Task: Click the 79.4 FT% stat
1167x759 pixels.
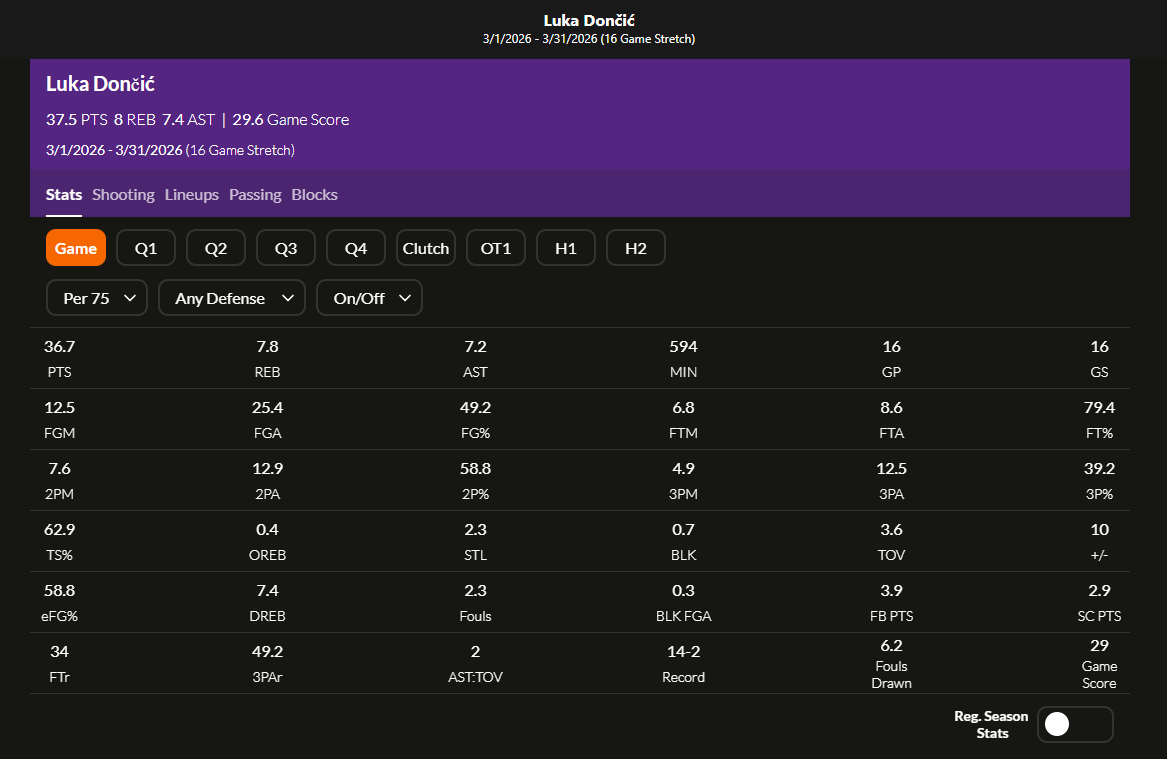Action: [x=1099, y=420]
